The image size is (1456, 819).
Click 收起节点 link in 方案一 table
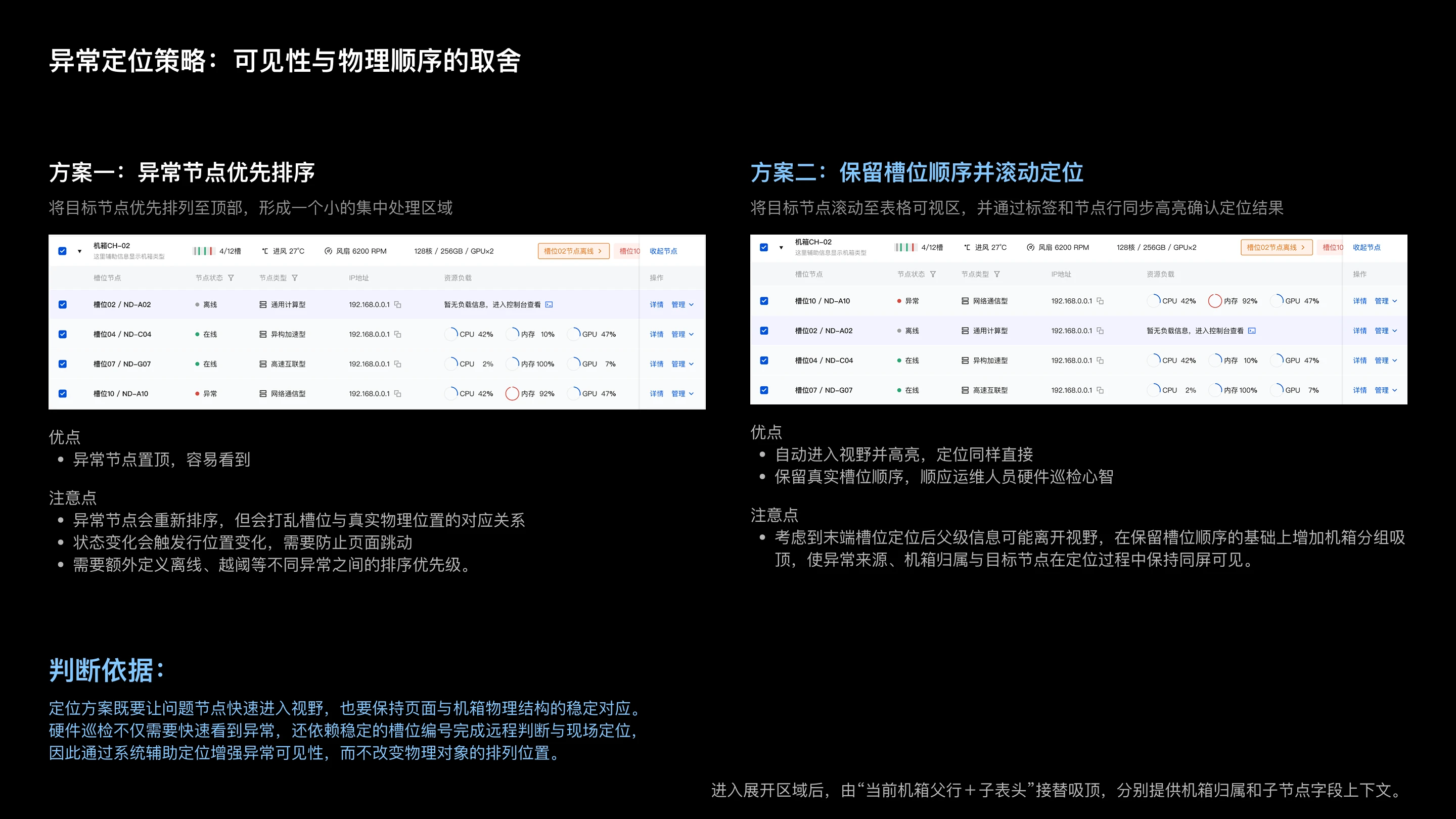(663, 251)
